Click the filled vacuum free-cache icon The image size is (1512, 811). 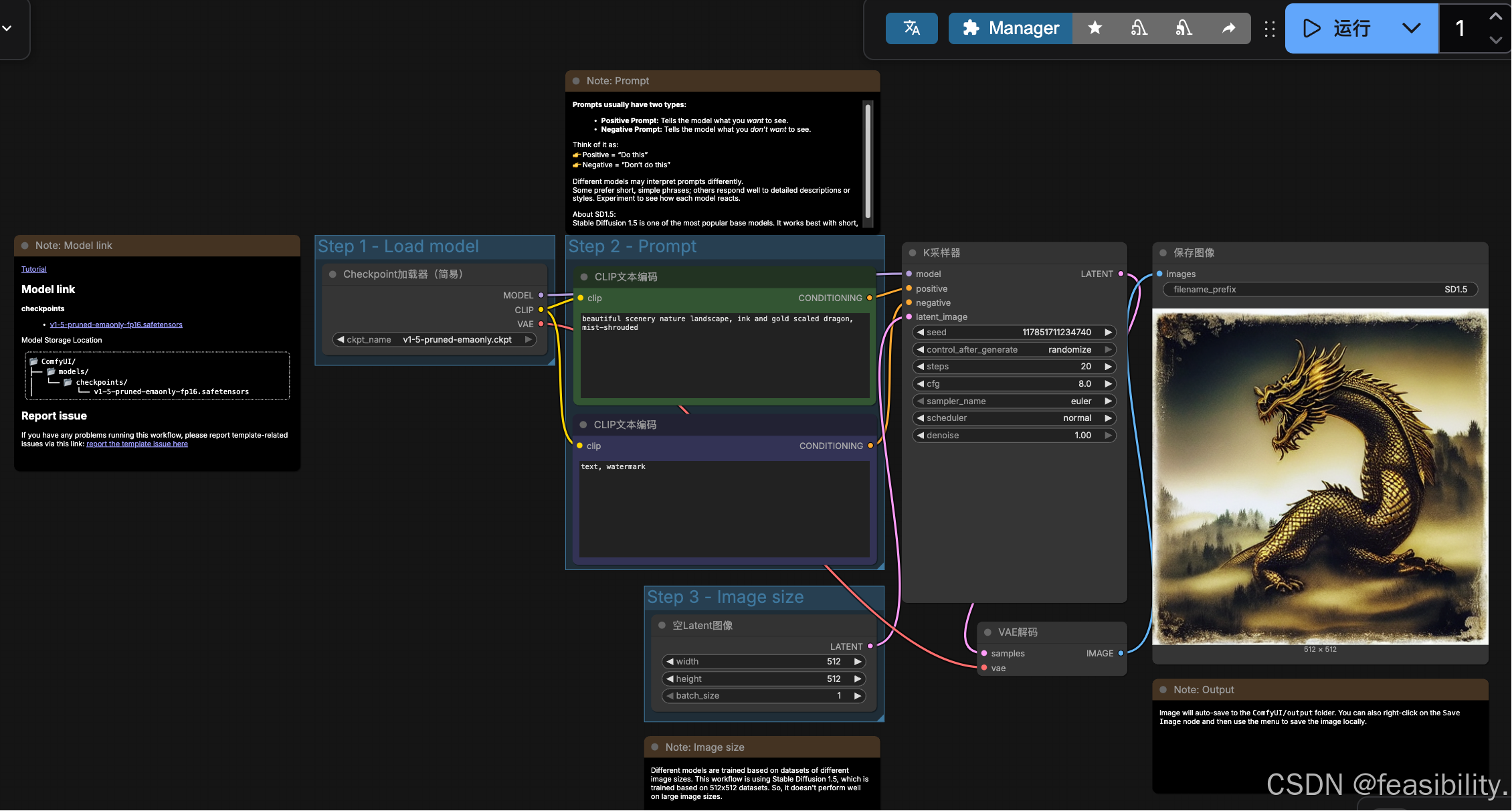tap(1184, 28)
